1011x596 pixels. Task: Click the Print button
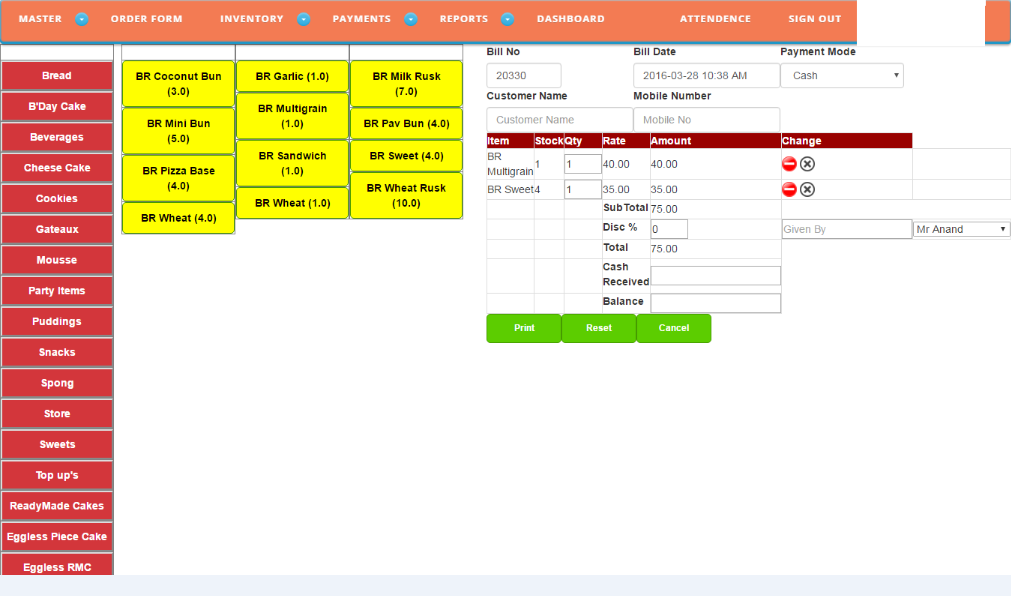[523, 328]
